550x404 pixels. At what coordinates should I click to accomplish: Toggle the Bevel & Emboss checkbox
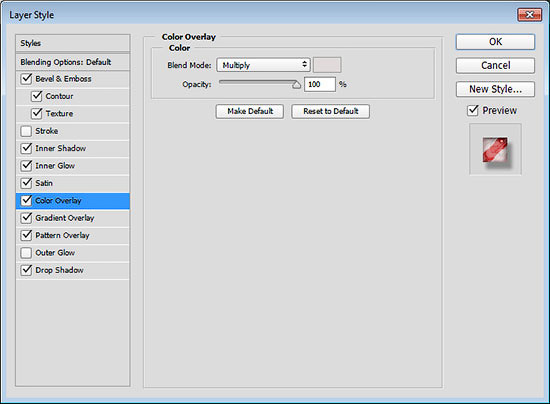(x=26, y=79)
